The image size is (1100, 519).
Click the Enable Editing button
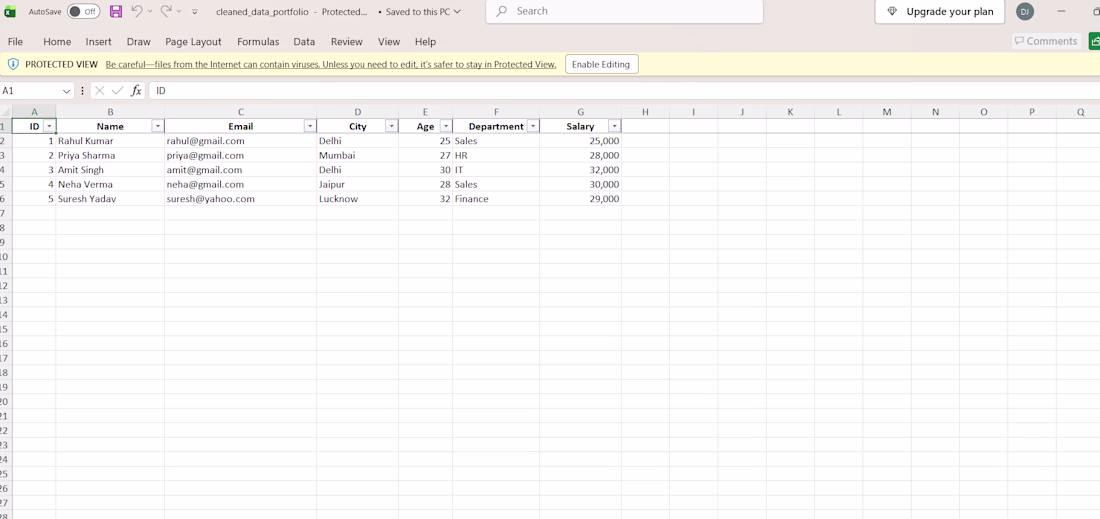click(x=601, y=65)
